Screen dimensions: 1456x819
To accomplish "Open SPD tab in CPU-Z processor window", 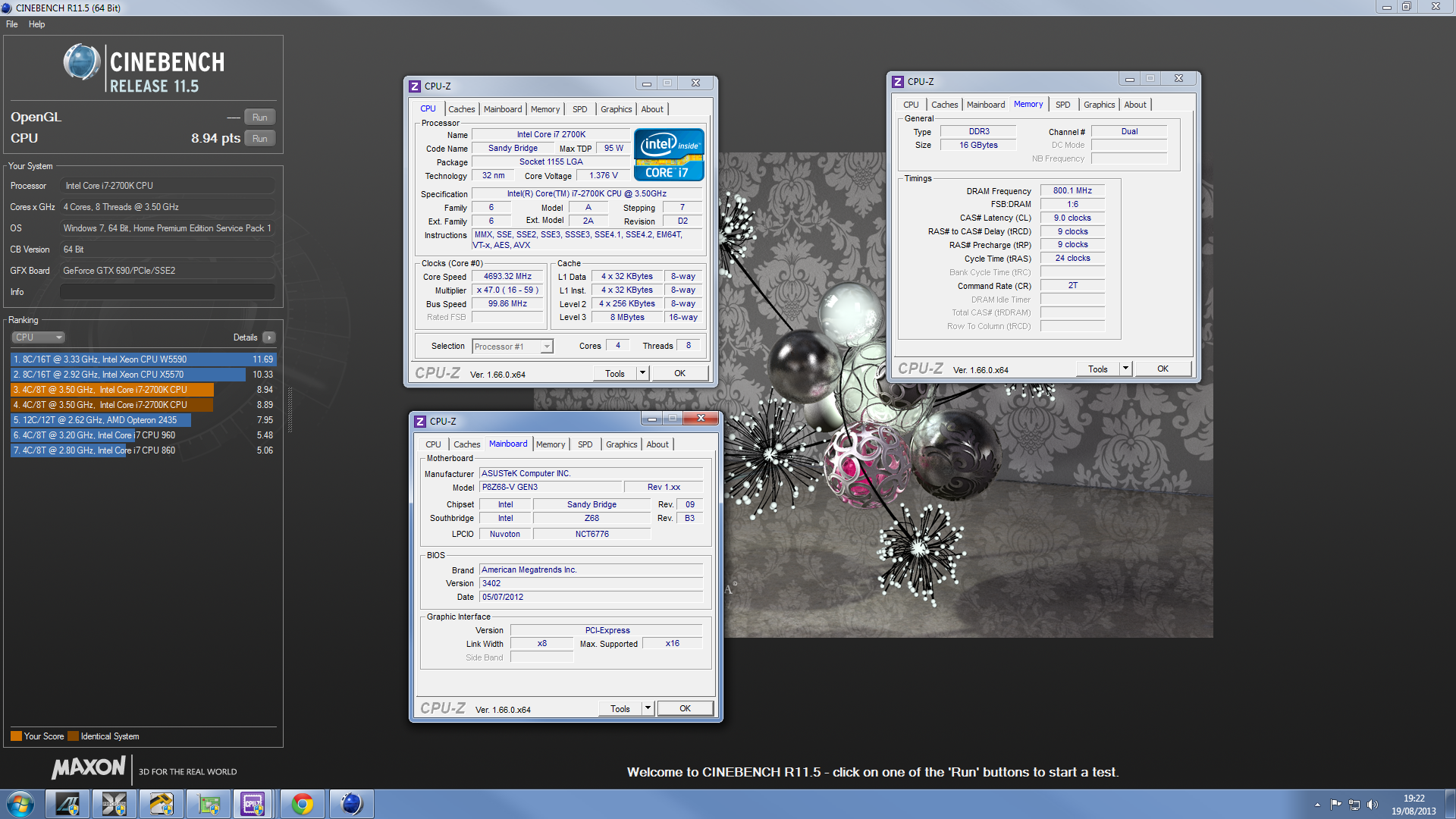I will [x=580, y=109].
